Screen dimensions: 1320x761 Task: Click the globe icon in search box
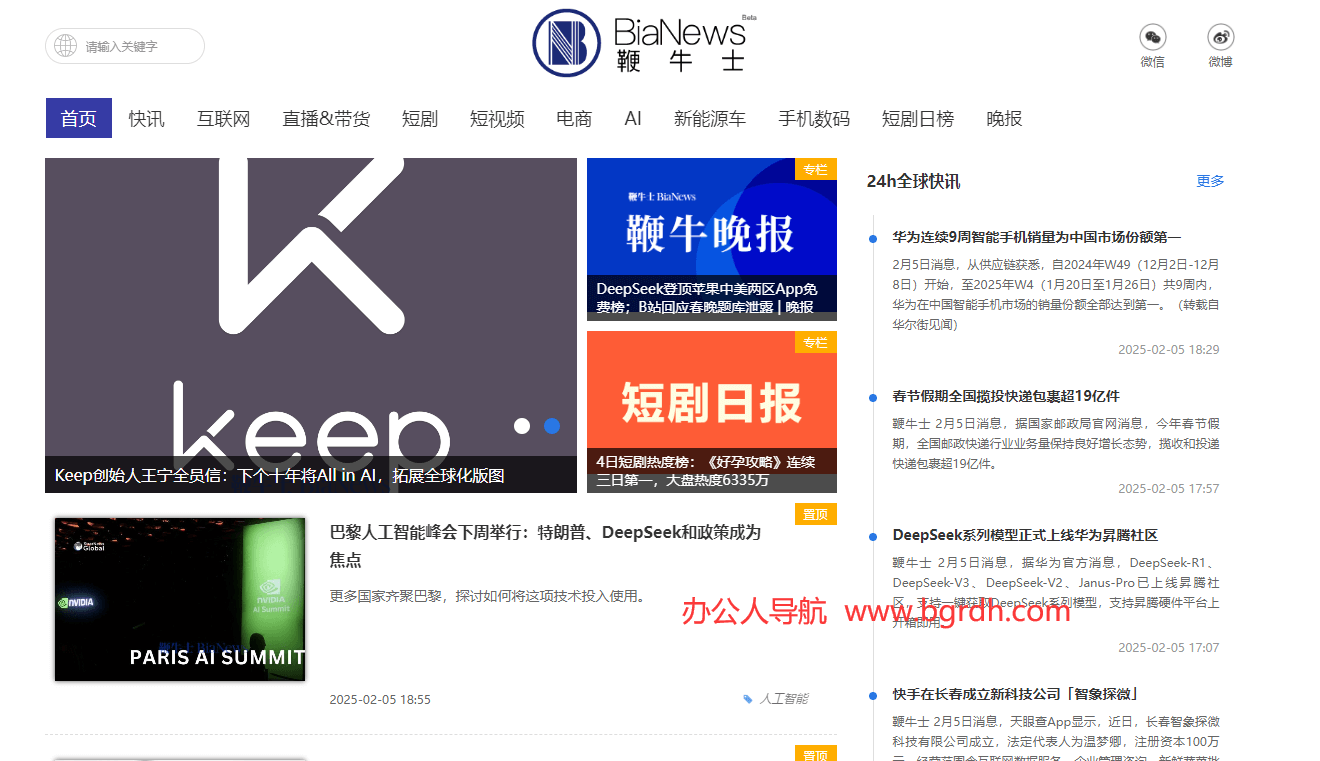[66, 46]
